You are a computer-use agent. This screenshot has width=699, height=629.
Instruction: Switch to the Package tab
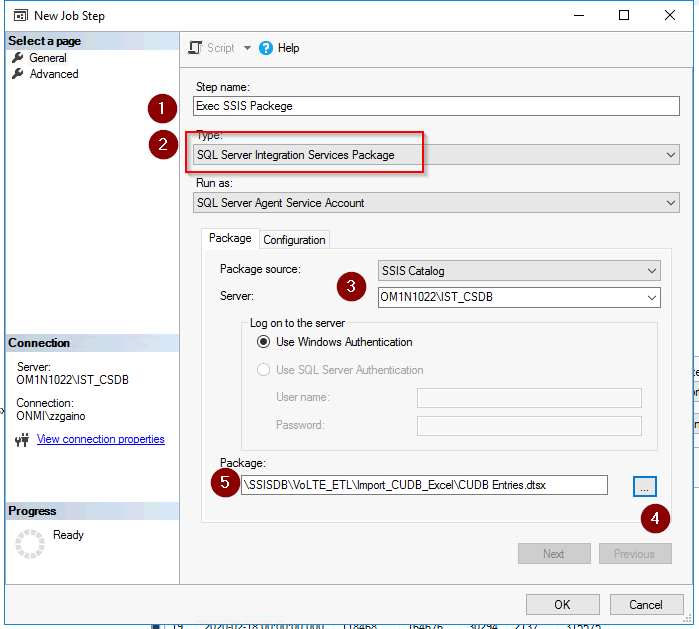pyautogui.click(x=230, y=238)
